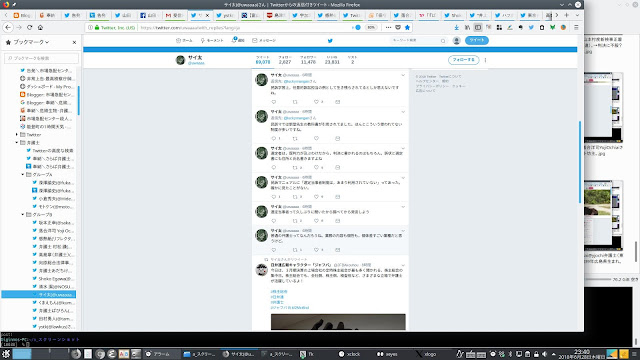Open the page actions three-dot menu
This screenshot has height=360, width=640.
tap(388, 27)
